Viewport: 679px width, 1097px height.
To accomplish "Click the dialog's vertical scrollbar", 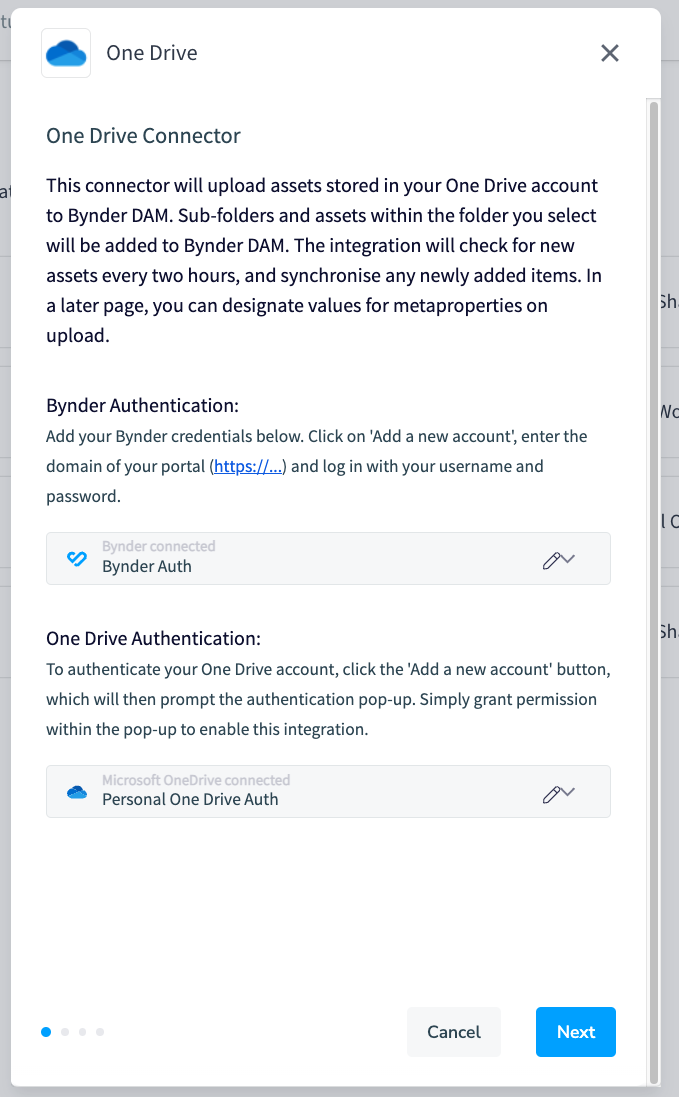I will coord(654,592).
